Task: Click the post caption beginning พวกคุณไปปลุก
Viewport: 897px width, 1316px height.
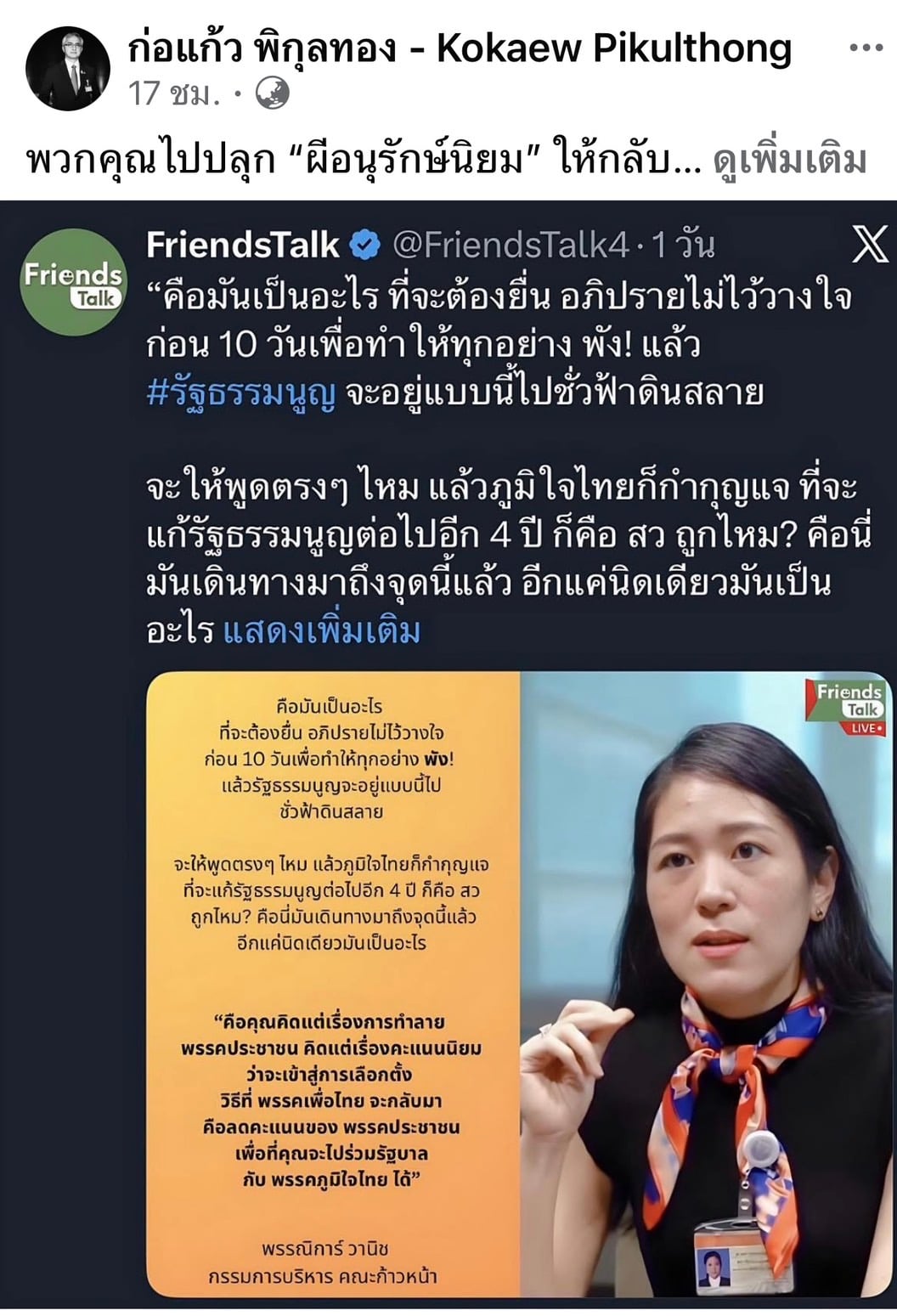Action: click(364, 160)
